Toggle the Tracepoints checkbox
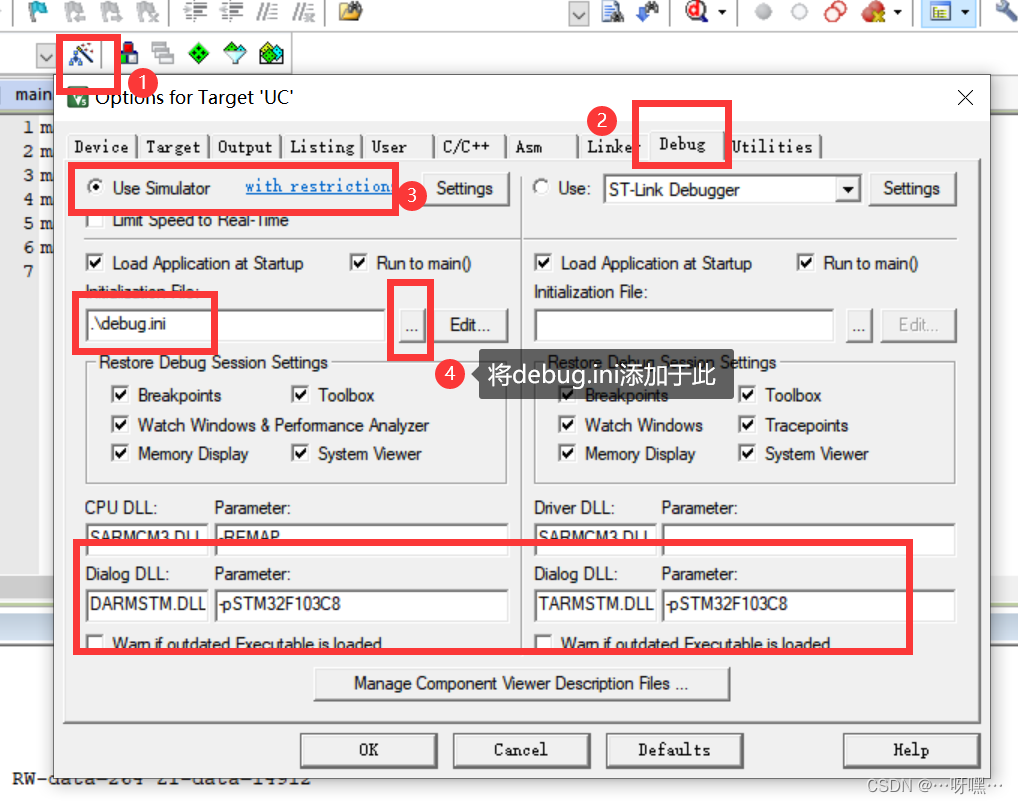The height and width of the screenshot is (804, 1018). click(x=747, y=425)
